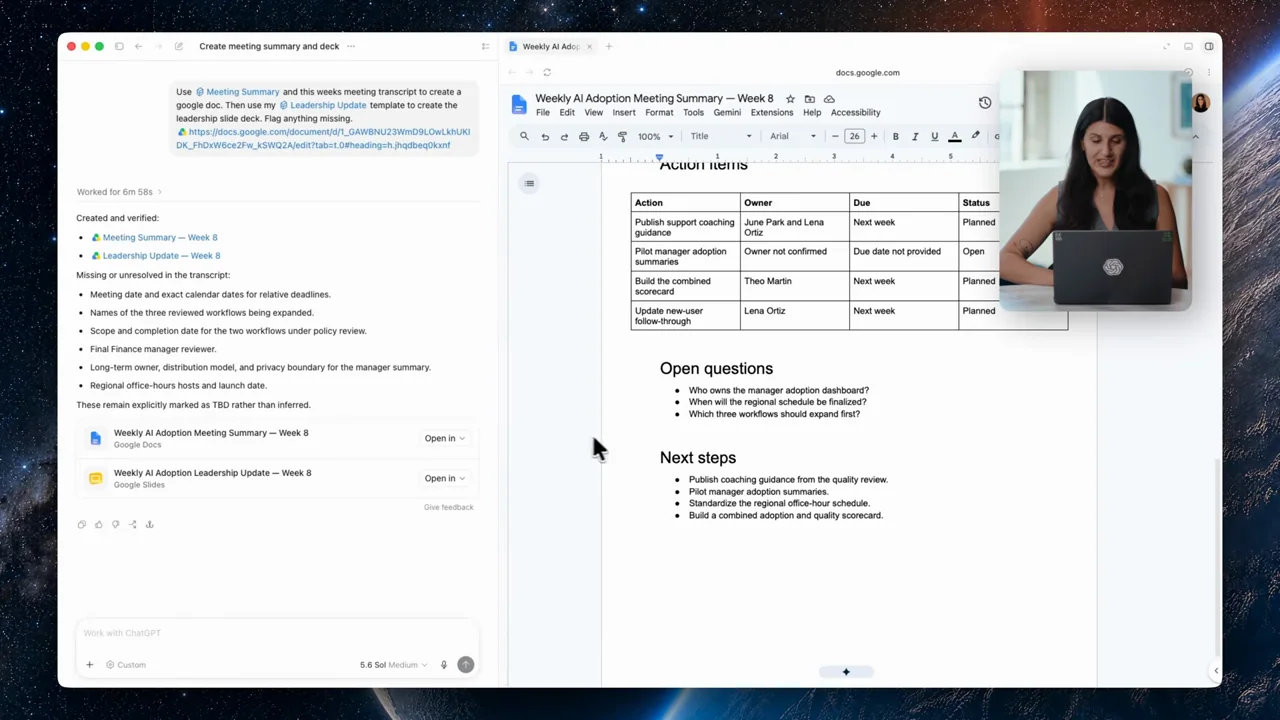Click the Meeting Summary skill mention
The image size is (1280, 720).
point(238,92)
